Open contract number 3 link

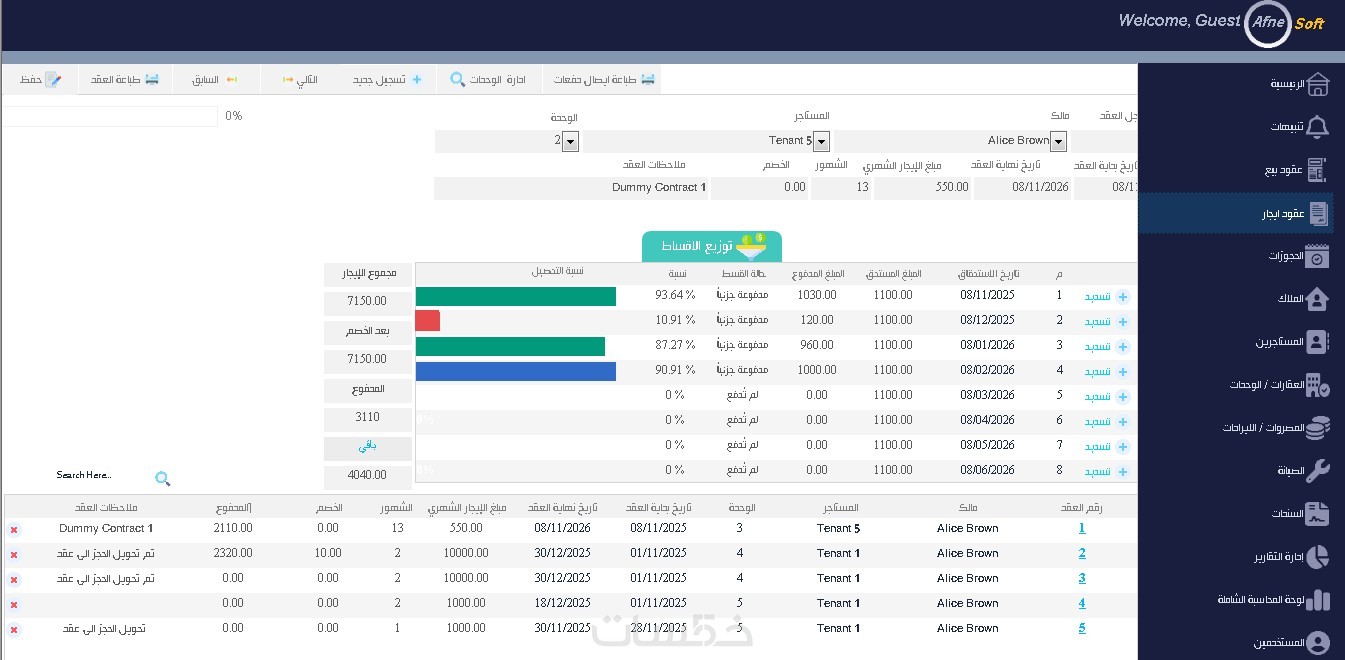coord(1082,578)
